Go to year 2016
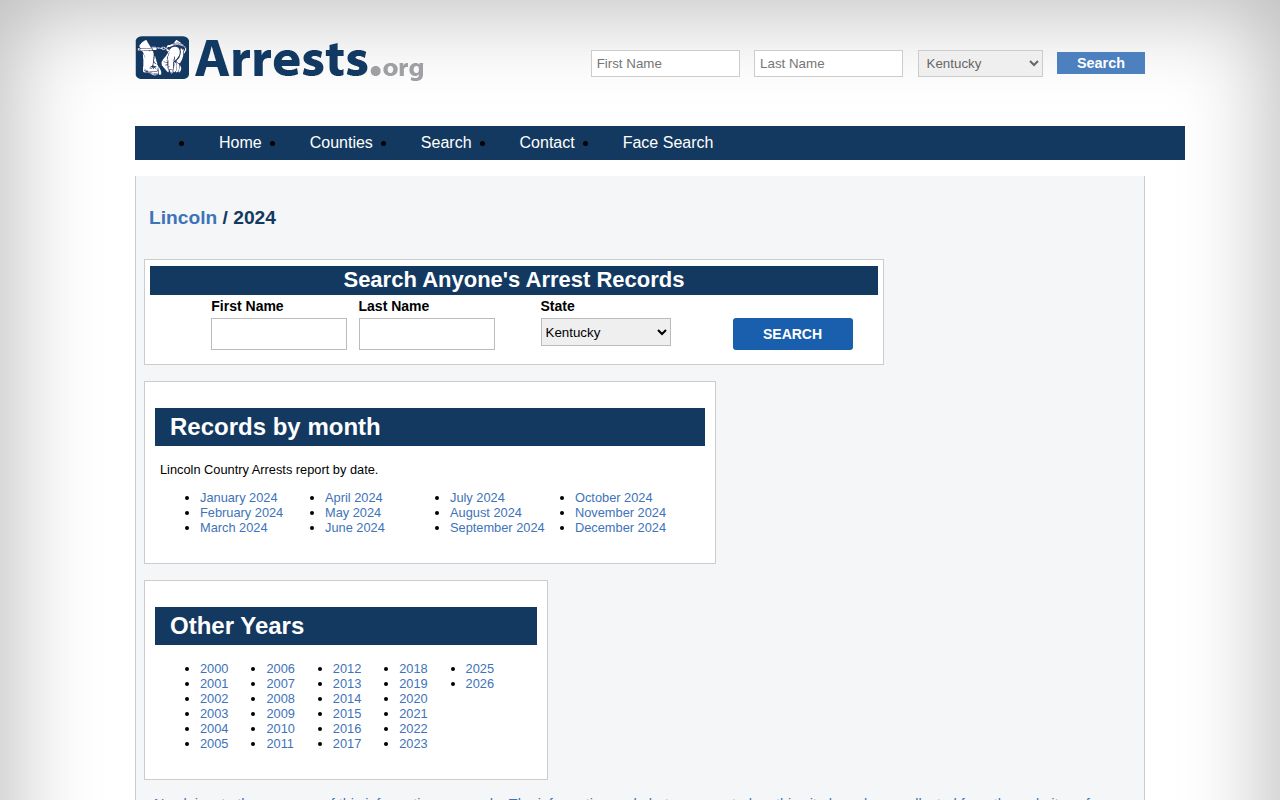Image resolution: width=1280 pixels, height=800 pixels. pos(347,728)
